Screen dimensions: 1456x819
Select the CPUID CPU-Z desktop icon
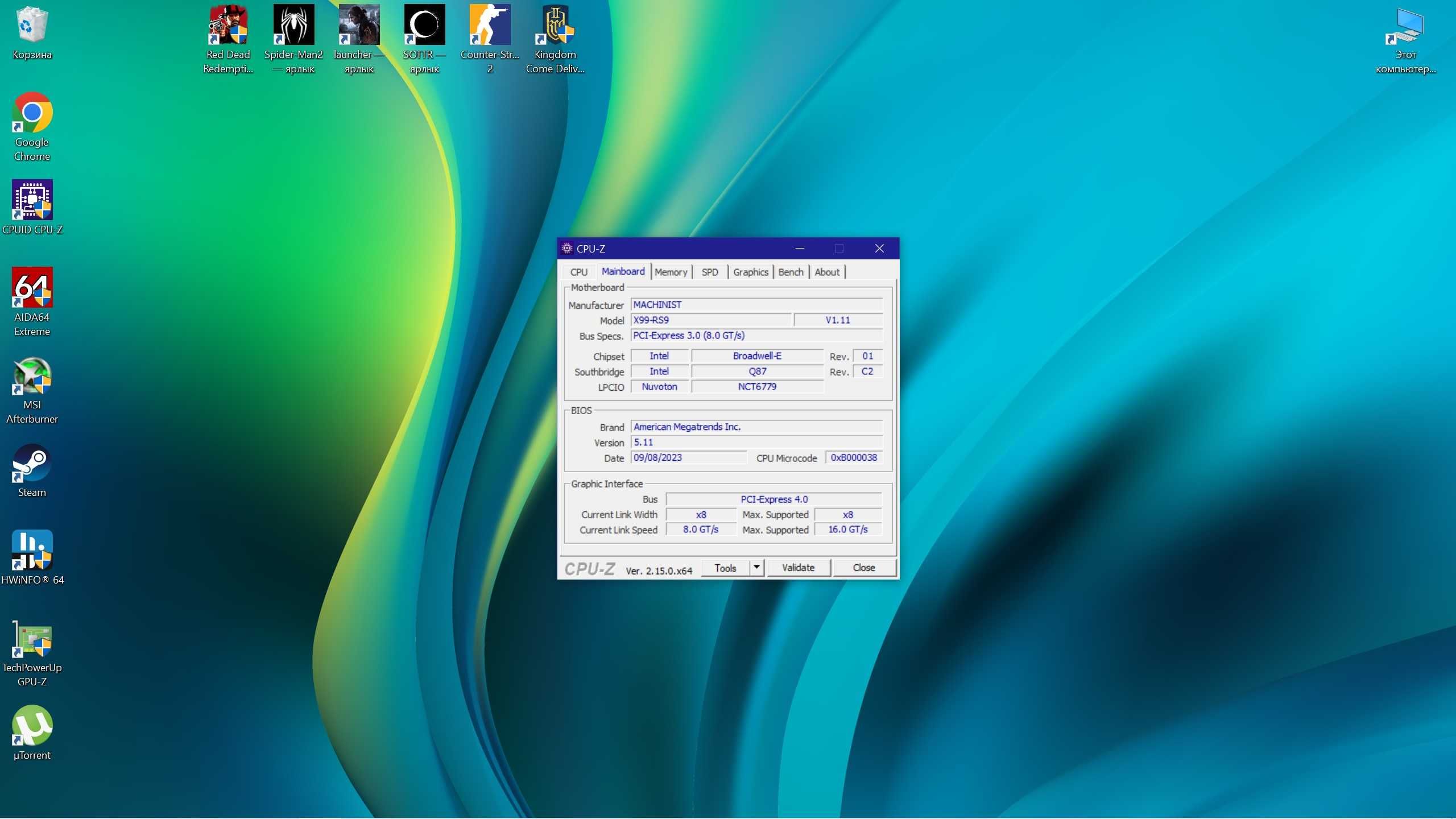(32, 200)
